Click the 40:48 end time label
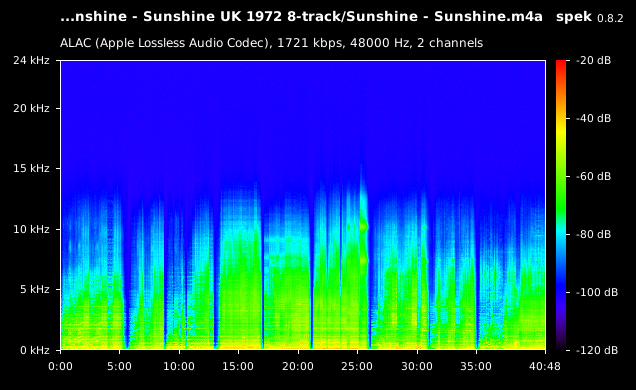This screenshot has height=390, width=636. (x=545, y=366)
